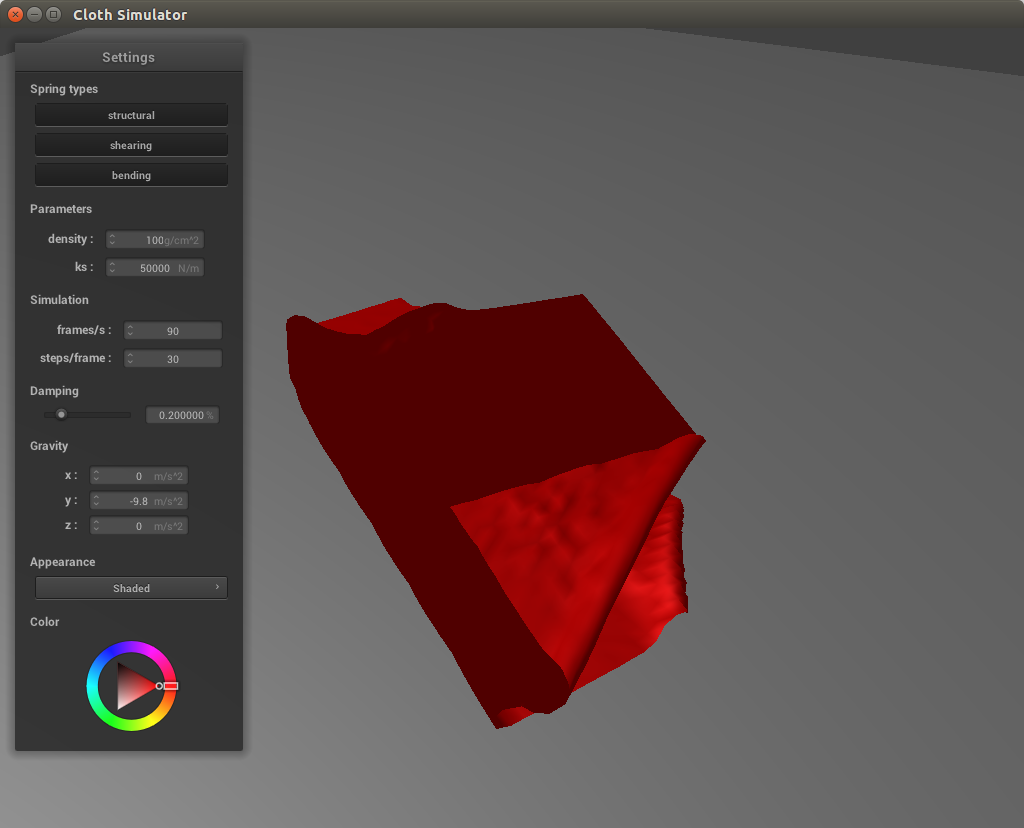Click the gravity y stepper arrows
Viewport: 1024px width, 828px height.
97,501
